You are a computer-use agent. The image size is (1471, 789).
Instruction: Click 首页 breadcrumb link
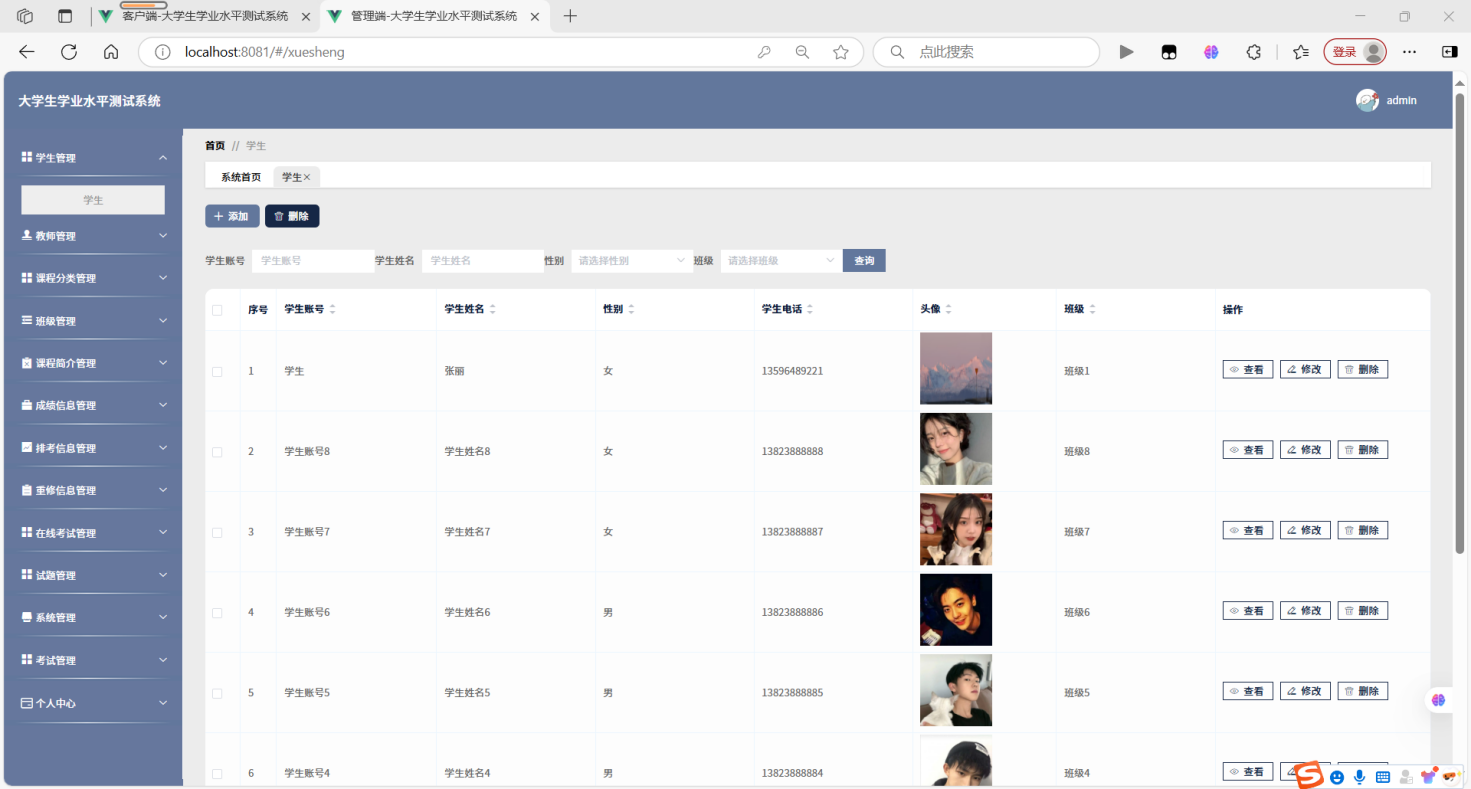pos(215,146)
